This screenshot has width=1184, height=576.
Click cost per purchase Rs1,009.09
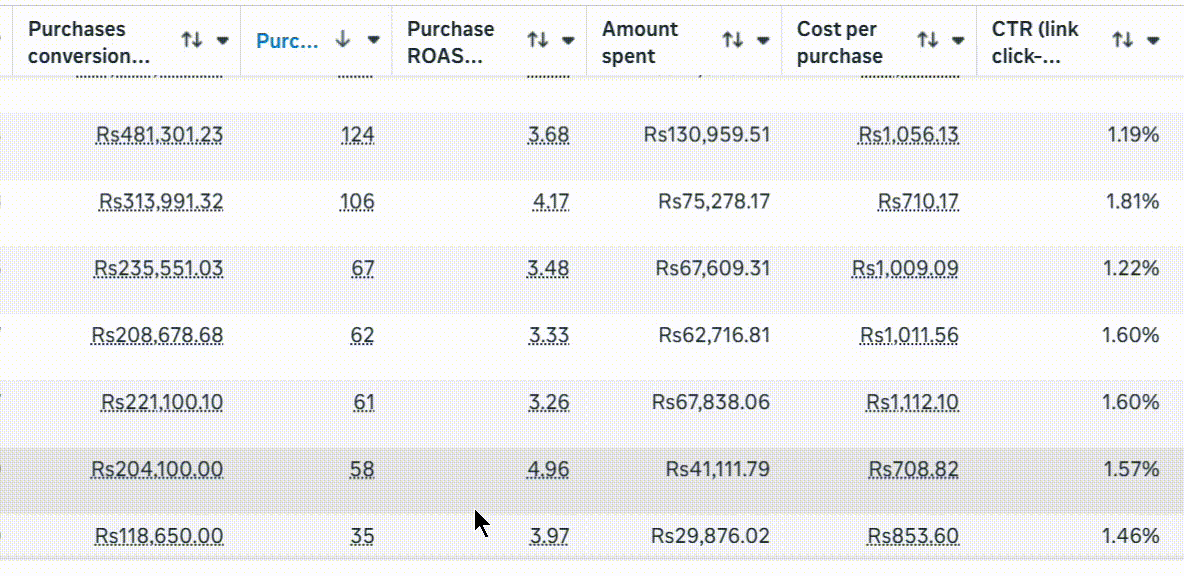coord(906,268)
